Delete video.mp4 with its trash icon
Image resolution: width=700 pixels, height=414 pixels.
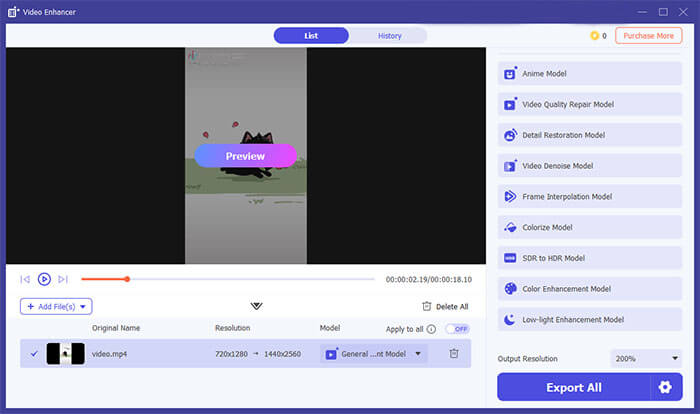[454, 353]
